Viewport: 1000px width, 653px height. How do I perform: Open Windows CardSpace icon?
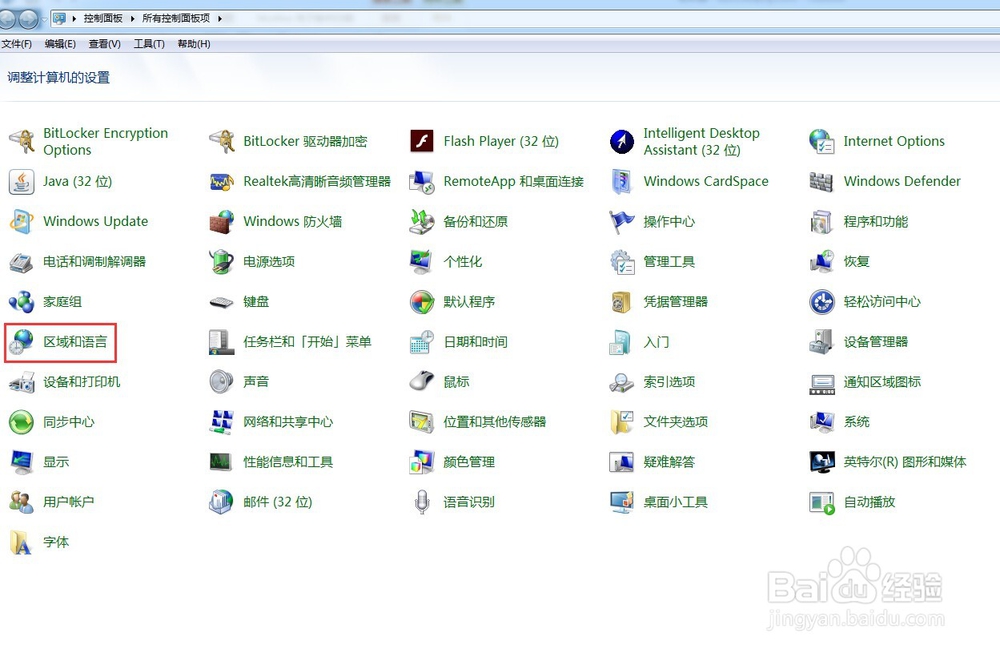[622, 182]
